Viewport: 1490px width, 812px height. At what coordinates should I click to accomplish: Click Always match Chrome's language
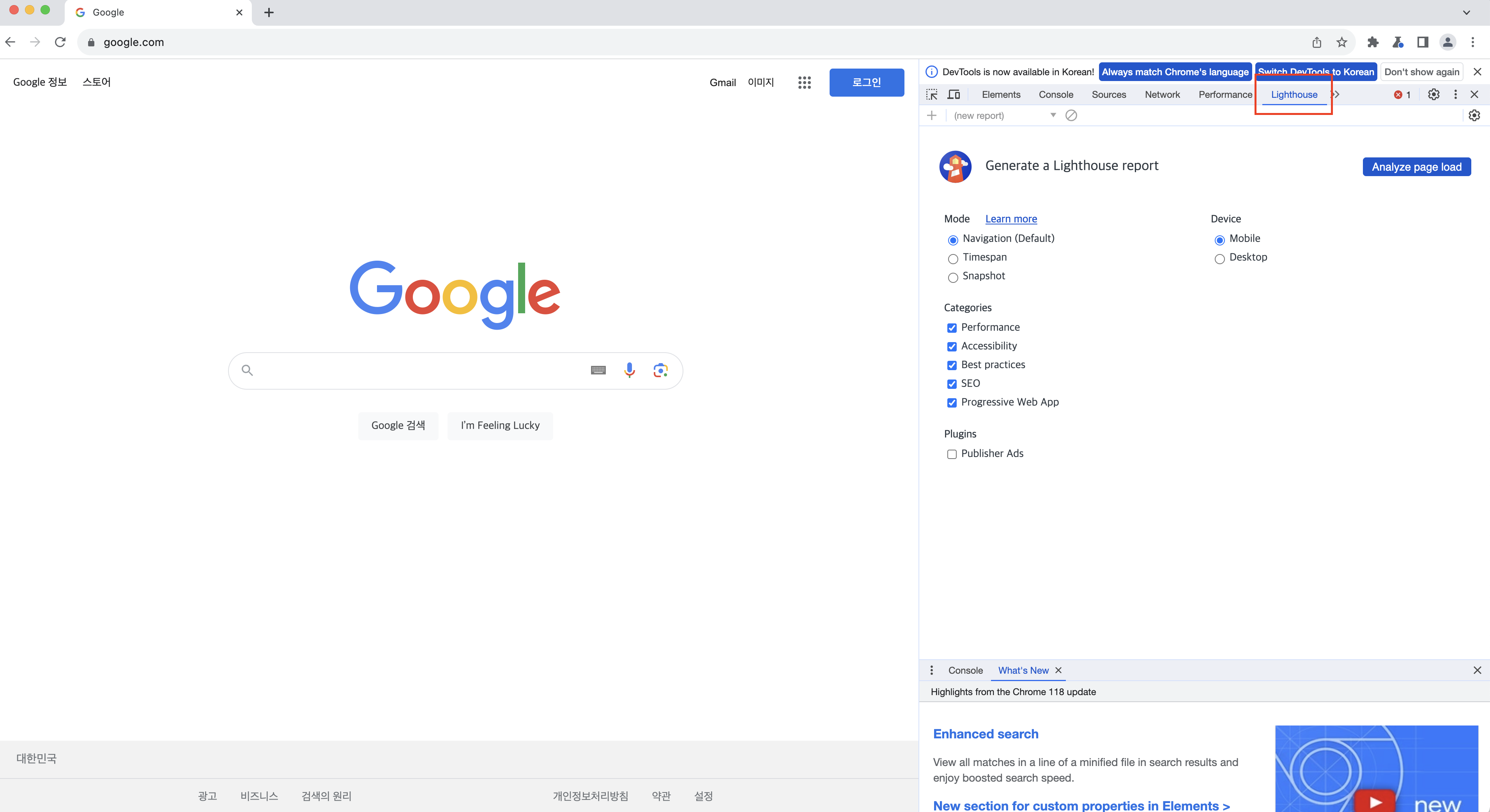click(1175, 72)
